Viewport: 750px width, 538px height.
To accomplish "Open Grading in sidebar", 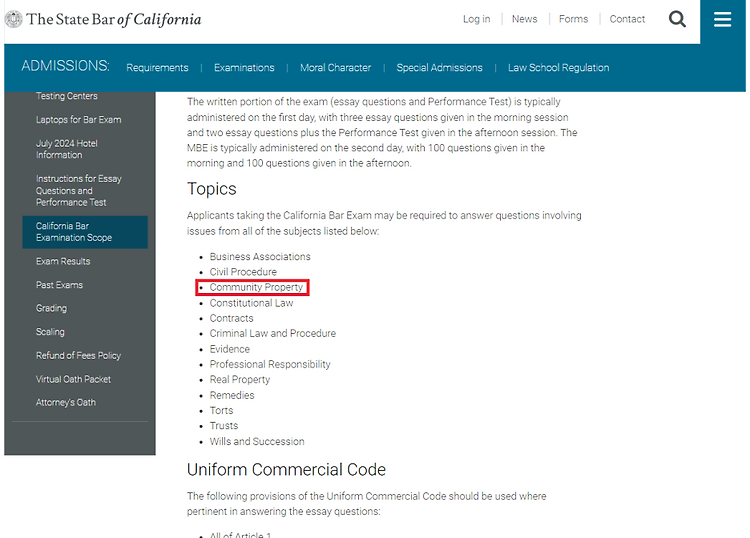I will [x=51, y=308].
